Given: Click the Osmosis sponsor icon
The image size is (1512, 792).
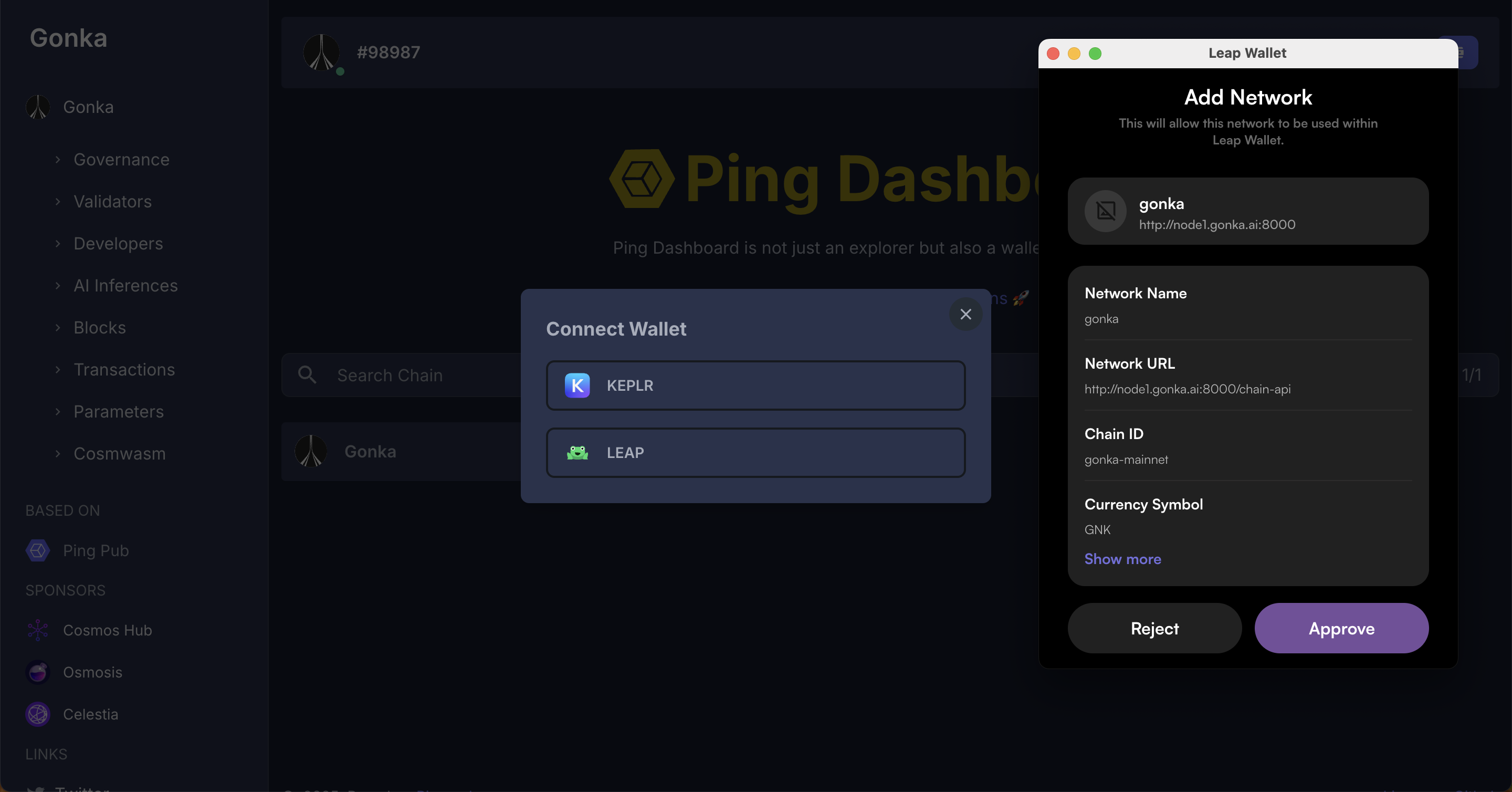Looking at the screenshot, I should [38, 672].
